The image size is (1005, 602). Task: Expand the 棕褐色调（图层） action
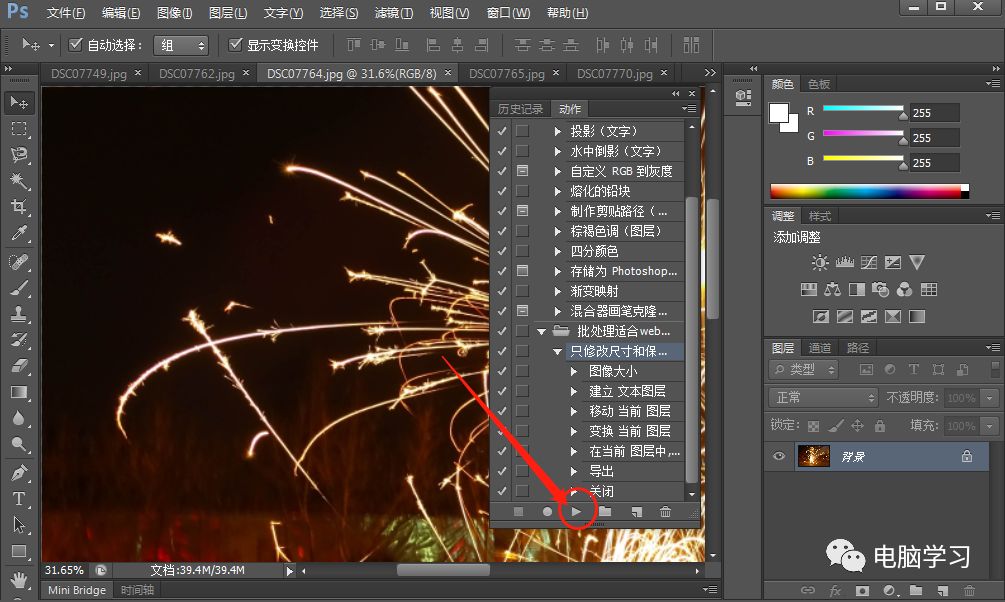[558, 231]
